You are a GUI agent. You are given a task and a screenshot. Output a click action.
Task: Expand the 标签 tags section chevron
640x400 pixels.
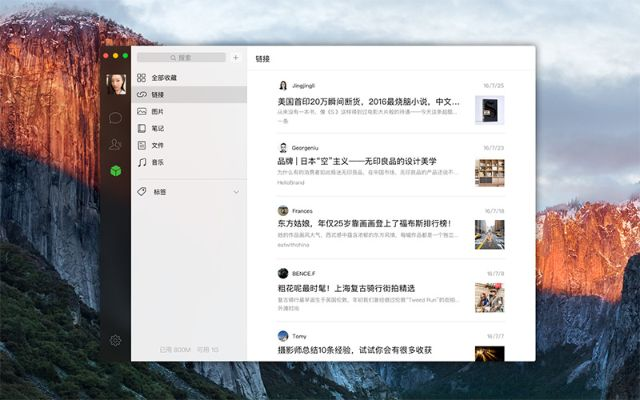[x=237, y=191]
